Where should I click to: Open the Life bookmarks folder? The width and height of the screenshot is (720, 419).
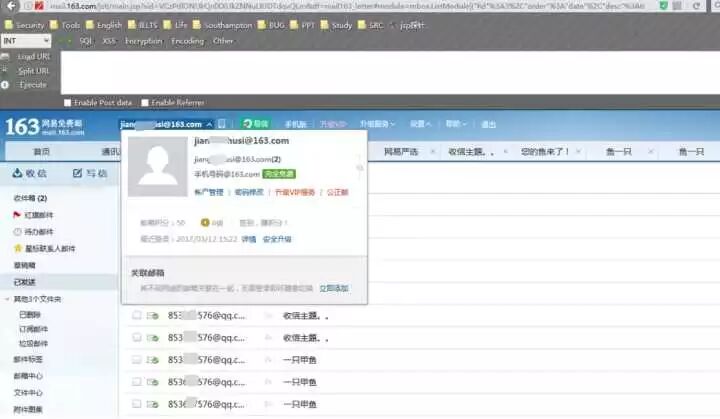(x=175, y=25)
